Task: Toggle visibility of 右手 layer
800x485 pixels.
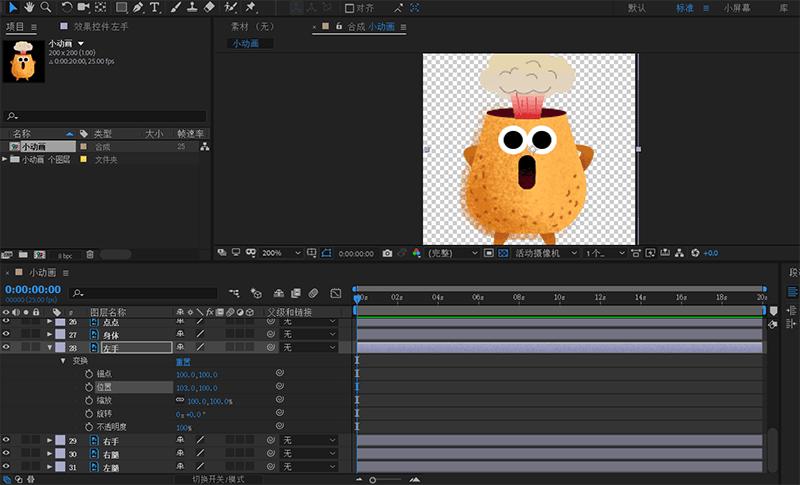Action: [x=6, y=441]
